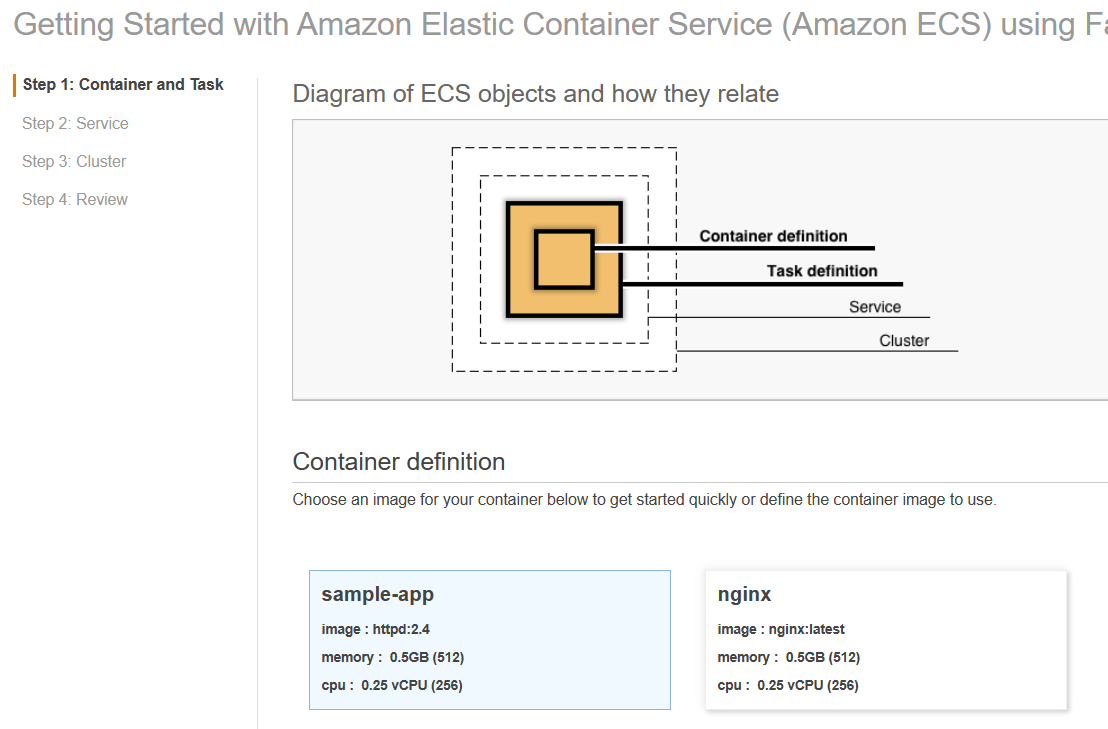Click the Task definition diagram label

pos(822,271)
